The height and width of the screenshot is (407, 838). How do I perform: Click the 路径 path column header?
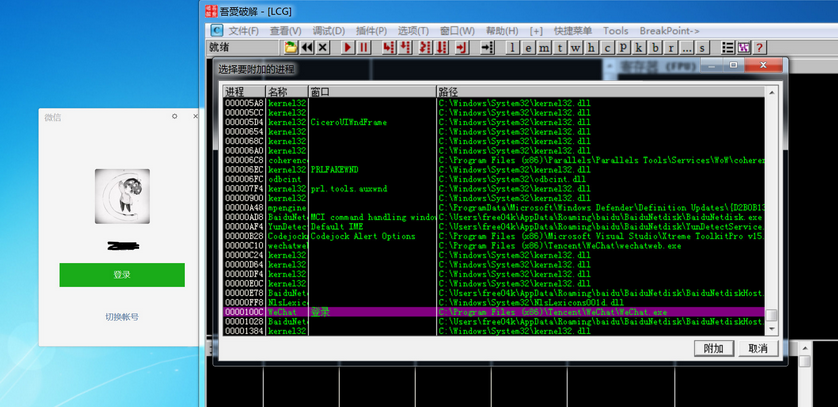[601, 91]
